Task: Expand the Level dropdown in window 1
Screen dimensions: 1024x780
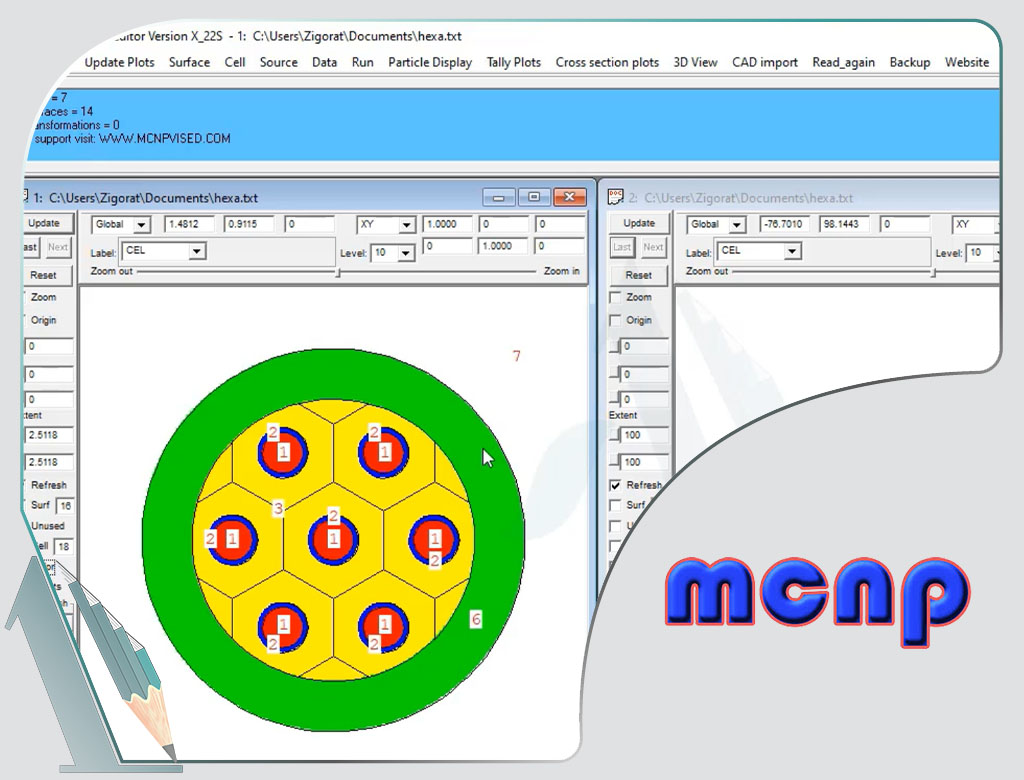Action: pos(406,253)
